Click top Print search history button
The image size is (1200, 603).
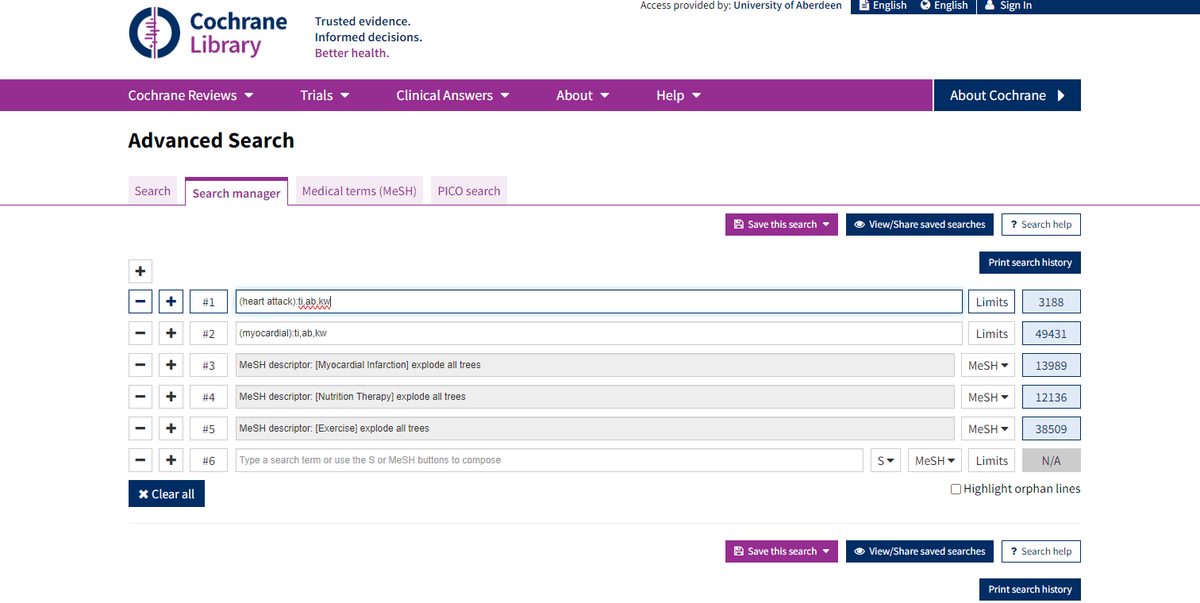[1029, 263]
